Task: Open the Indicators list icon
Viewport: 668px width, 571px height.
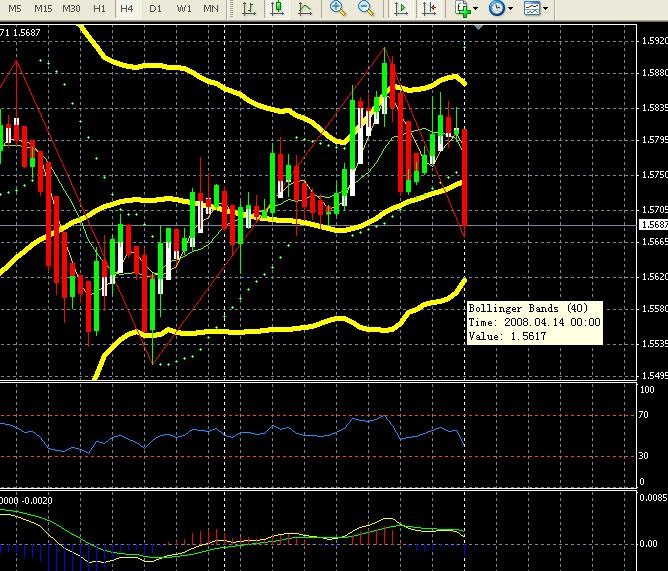Action: [x=462, y=9]
